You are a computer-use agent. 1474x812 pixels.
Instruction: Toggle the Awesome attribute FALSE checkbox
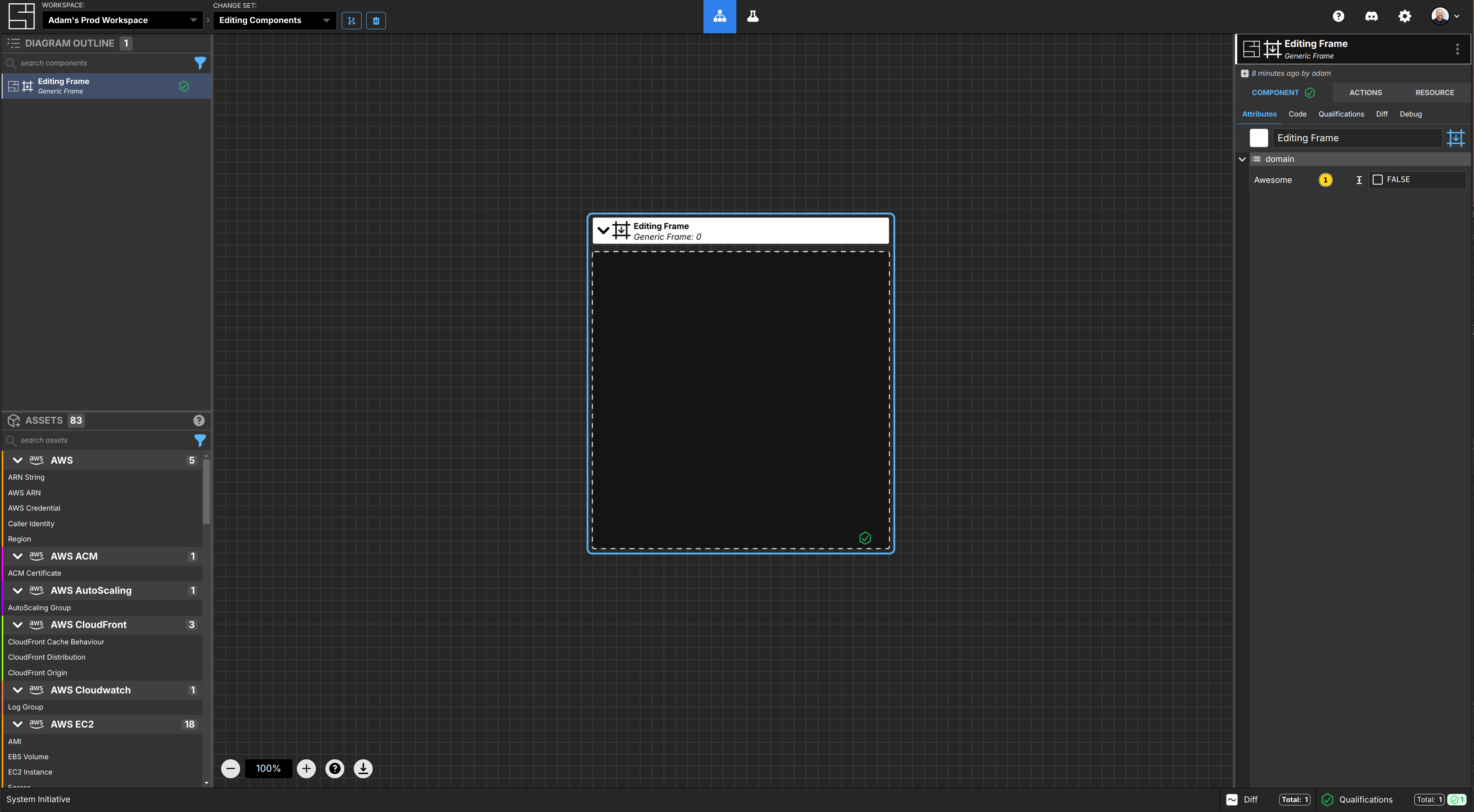point(1376,180)
